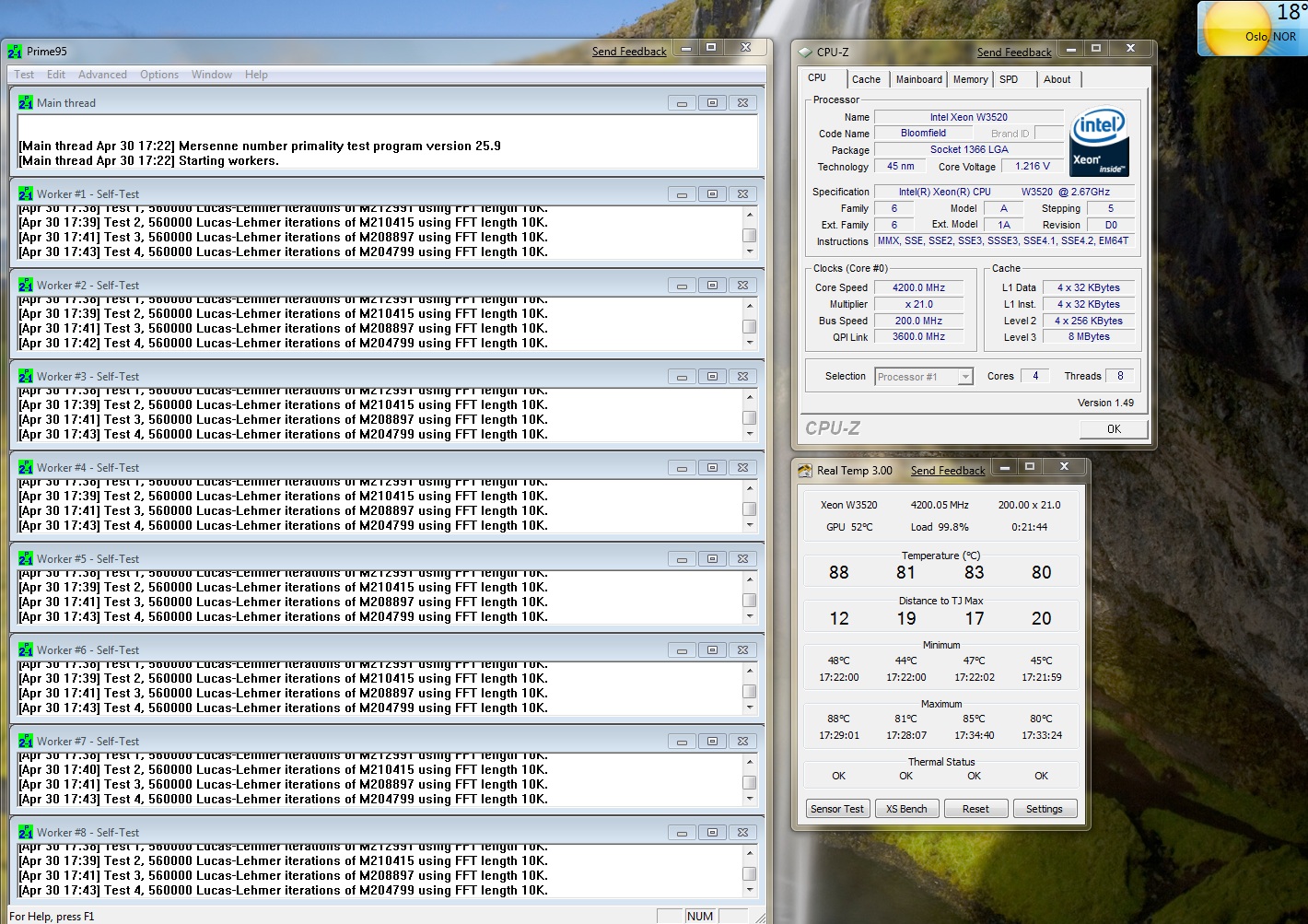The height and width of the screenshot is (924, 1308).
Task: Click Send Feedback link on Prime95 window
Action: [x=629, y=52]
